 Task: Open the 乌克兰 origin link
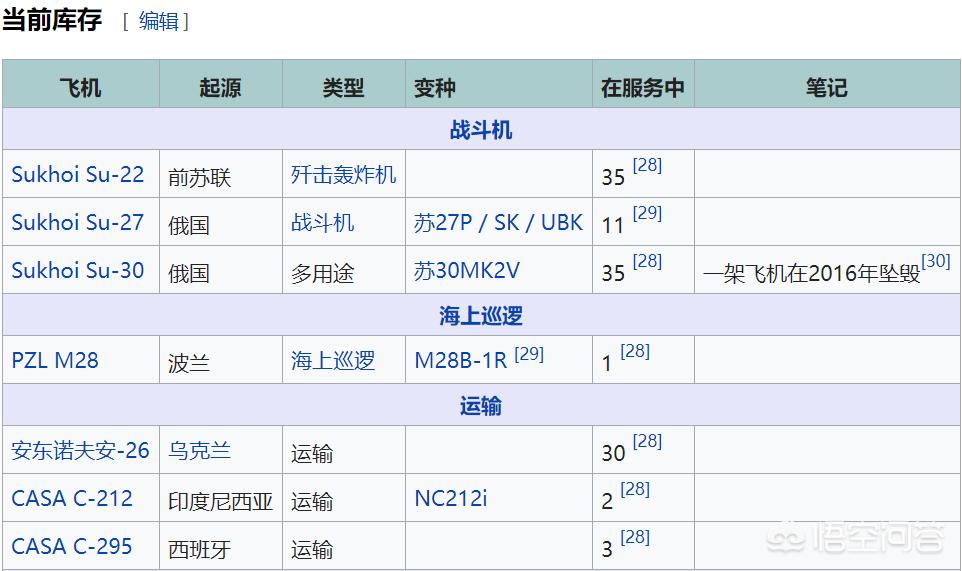pos(200,450)
